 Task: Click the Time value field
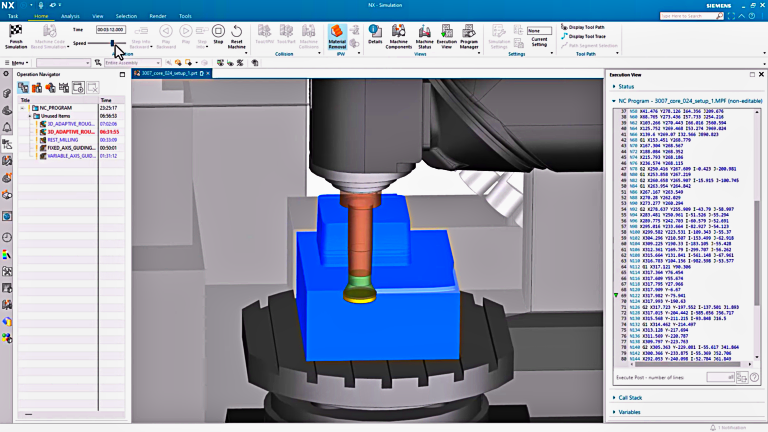(111, 29)
